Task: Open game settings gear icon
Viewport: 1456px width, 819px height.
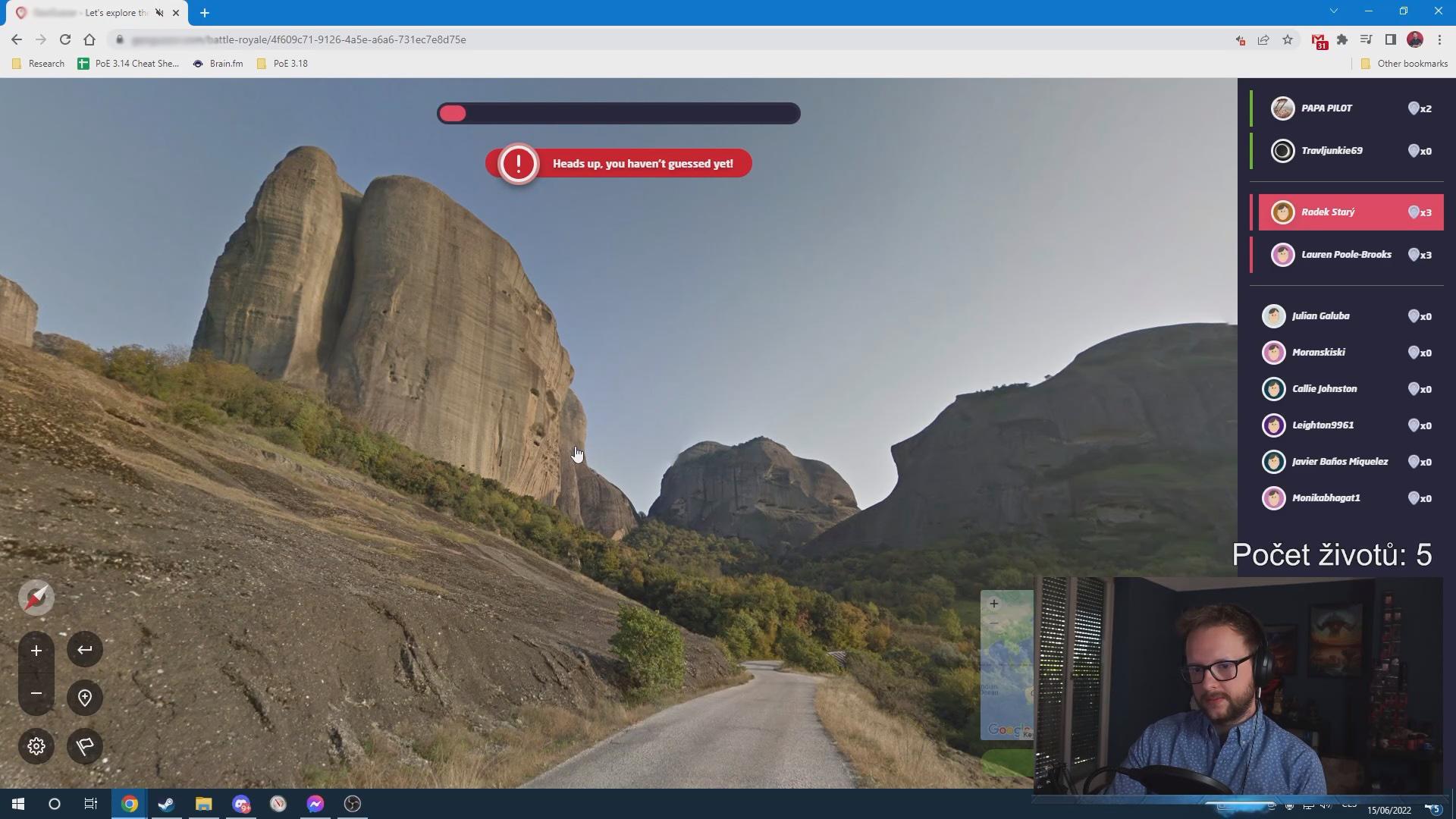Action: 36,746
